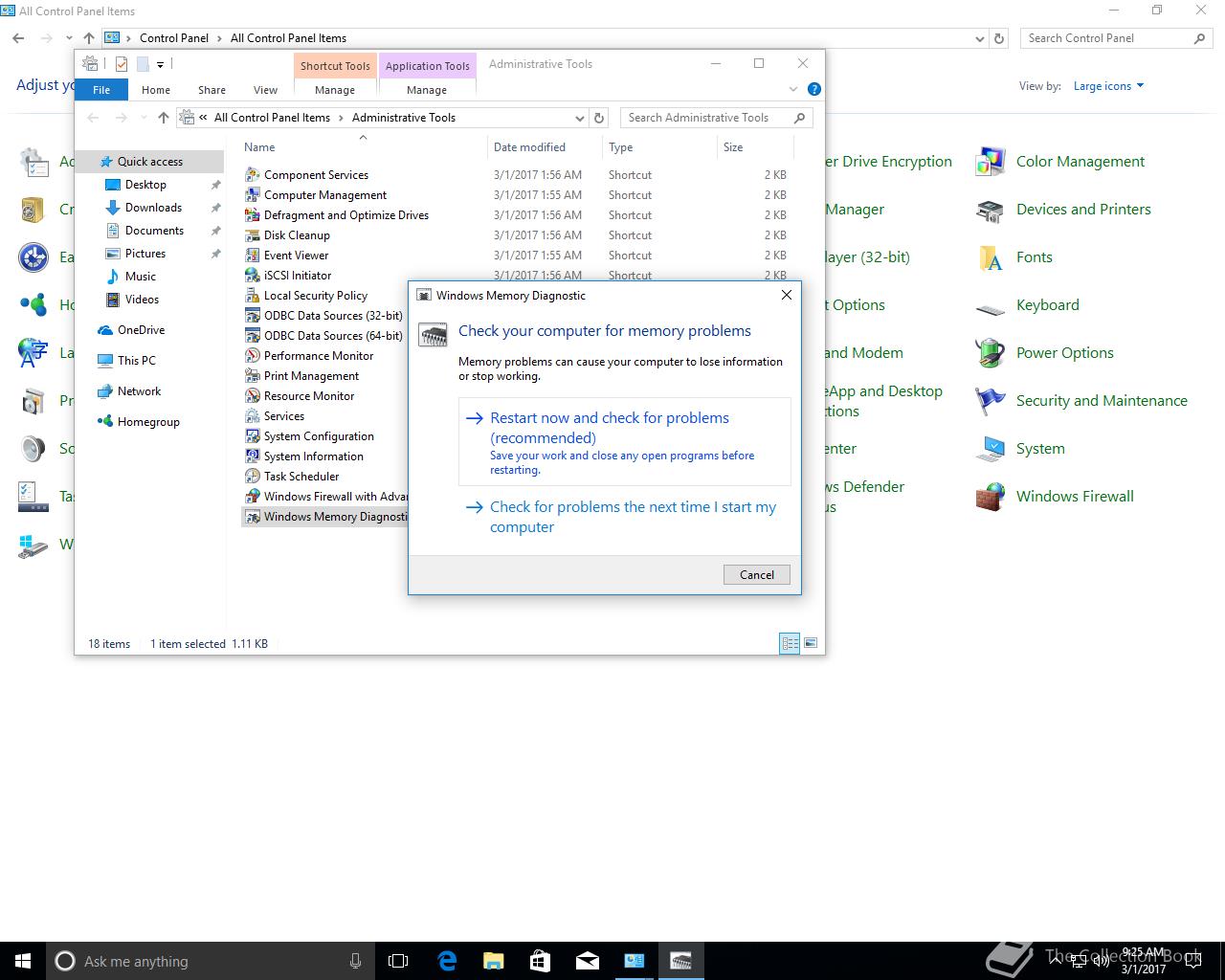The height and width of the screenshot is (980, 1225).
Task: Open Microsoft Edge from the taskbar
Action: [446, 961]
